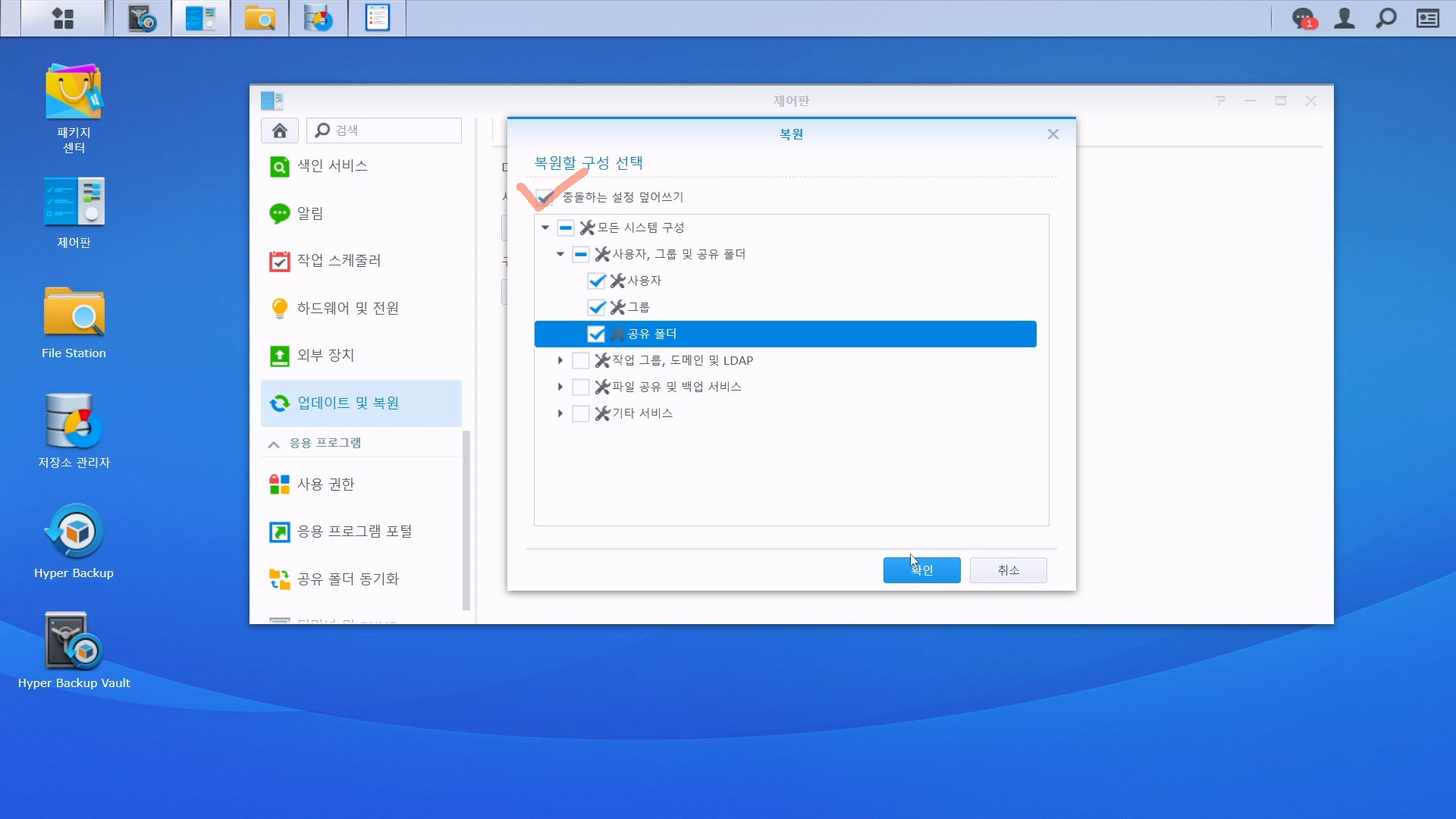
Task: Toggle the overwrite conflicting settings checkbox
Action: 544,197
